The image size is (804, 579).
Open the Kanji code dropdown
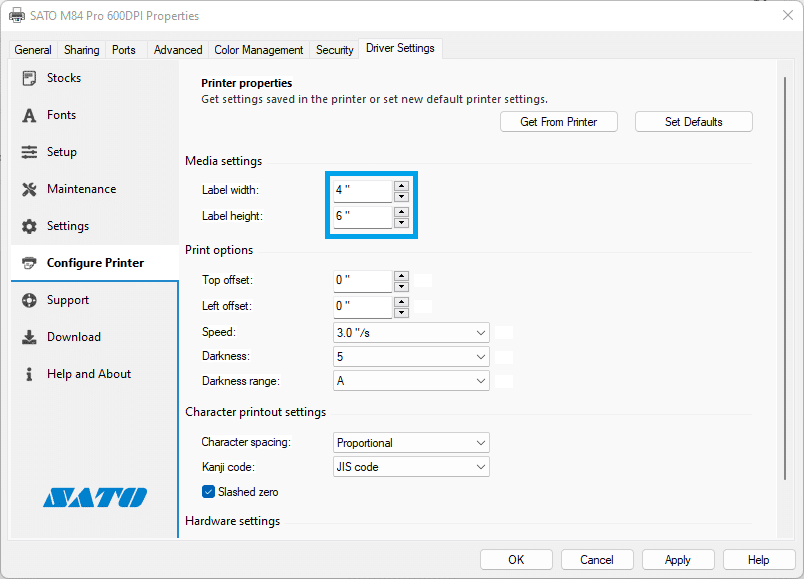pos(411,467)
